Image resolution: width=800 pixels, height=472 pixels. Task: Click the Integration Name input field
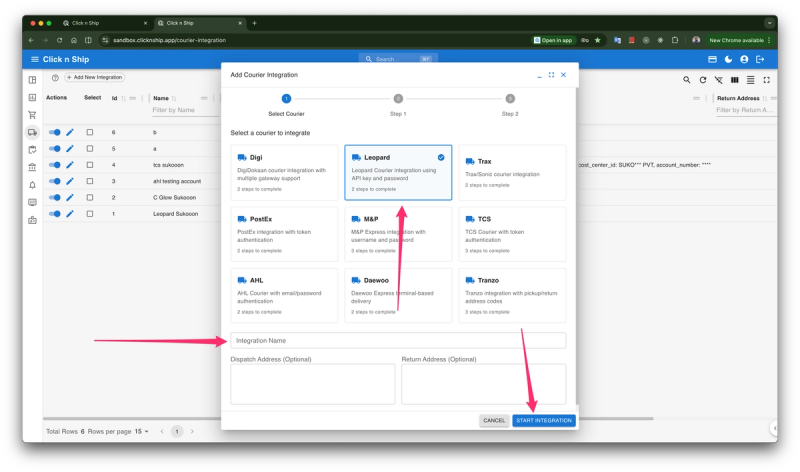398,340
